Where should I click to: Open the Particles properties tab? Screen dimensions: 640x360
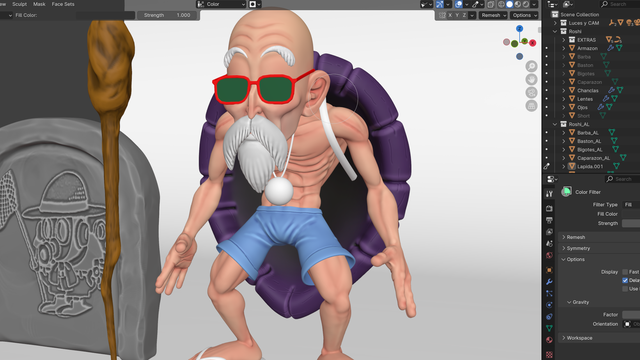(549, 293)
